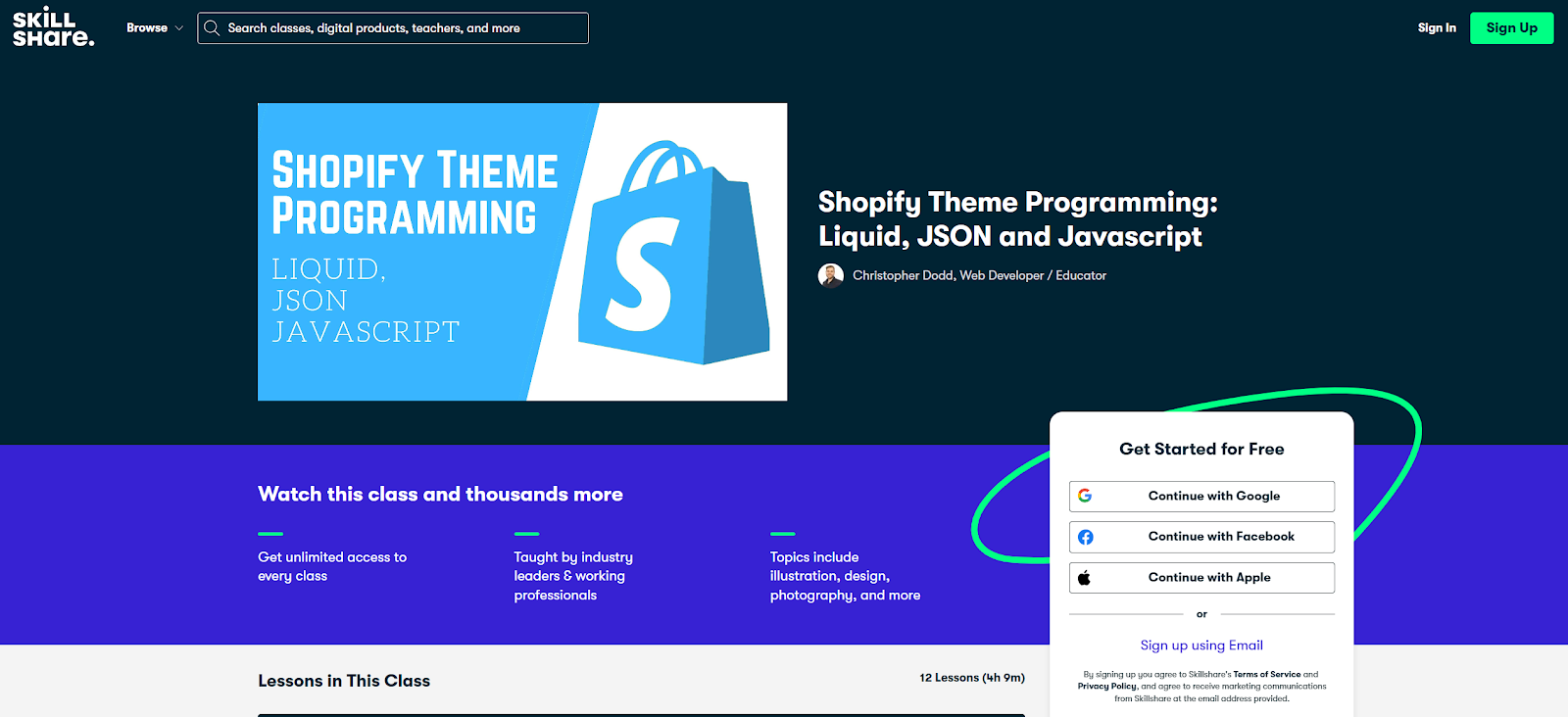Open the Shopify Theme Programming class thumbnail
Screen dimensions: 1568x717
(522, 252)
